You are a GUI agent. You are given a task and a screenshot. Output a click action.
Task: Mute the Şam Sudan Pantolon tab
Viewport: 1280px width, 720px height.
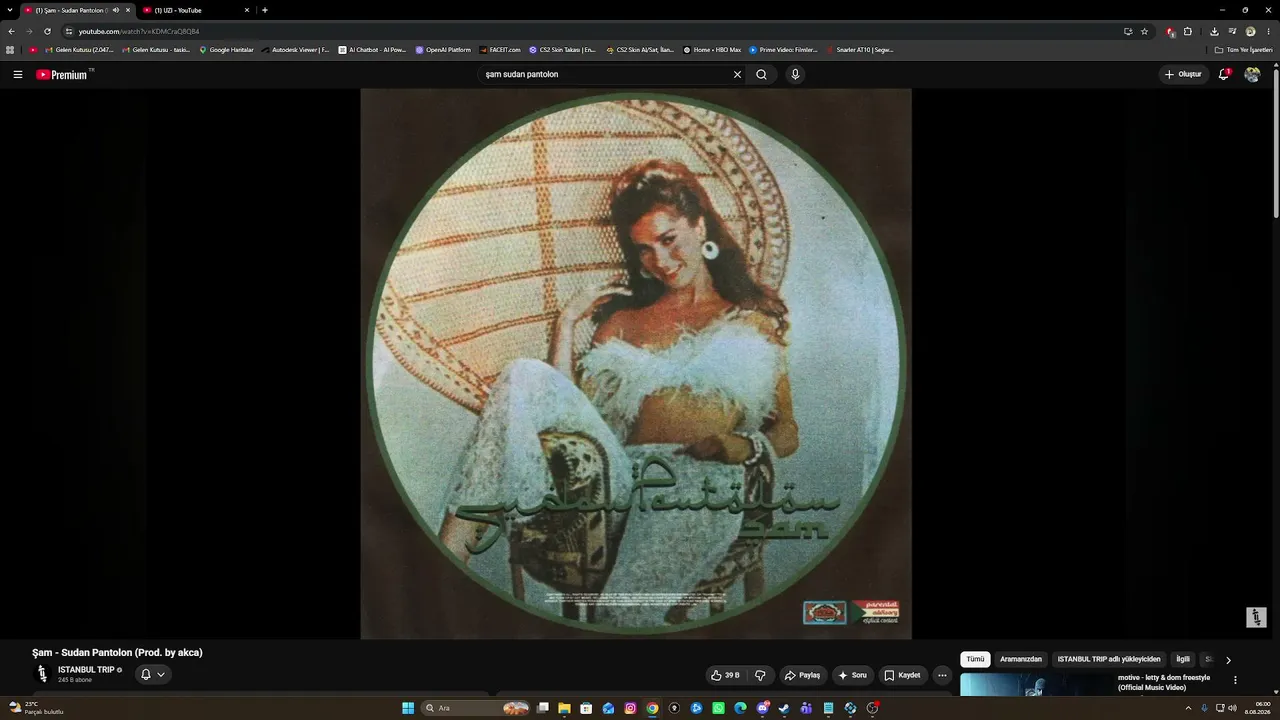[x=116, y=10]
